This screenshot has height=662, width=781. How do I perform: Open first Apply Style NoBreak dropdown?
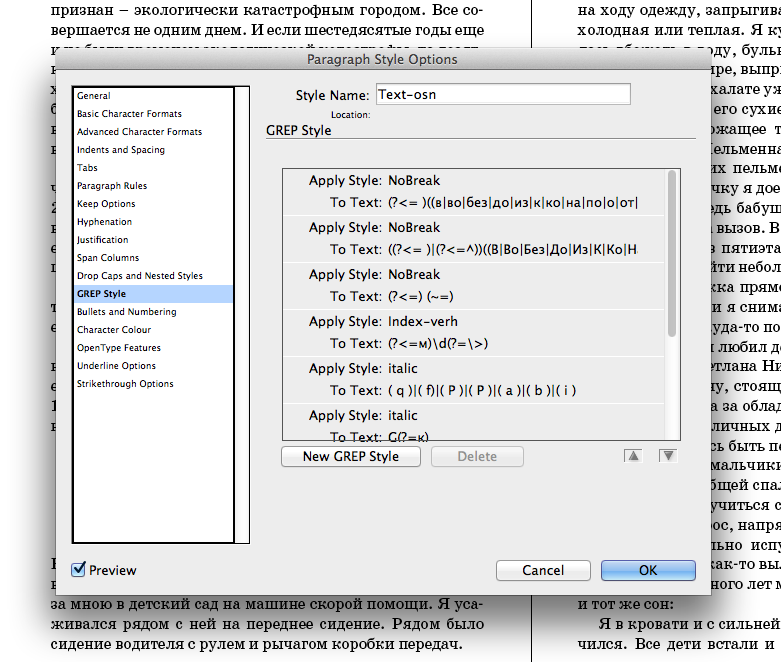(x=414, y=180)
